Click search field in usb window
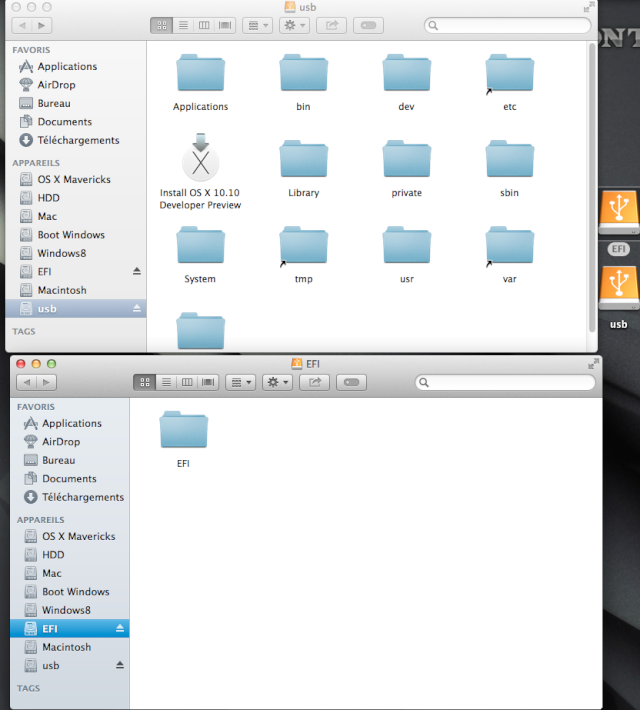The width and height of the screenshot is (640, 710). 508,25
